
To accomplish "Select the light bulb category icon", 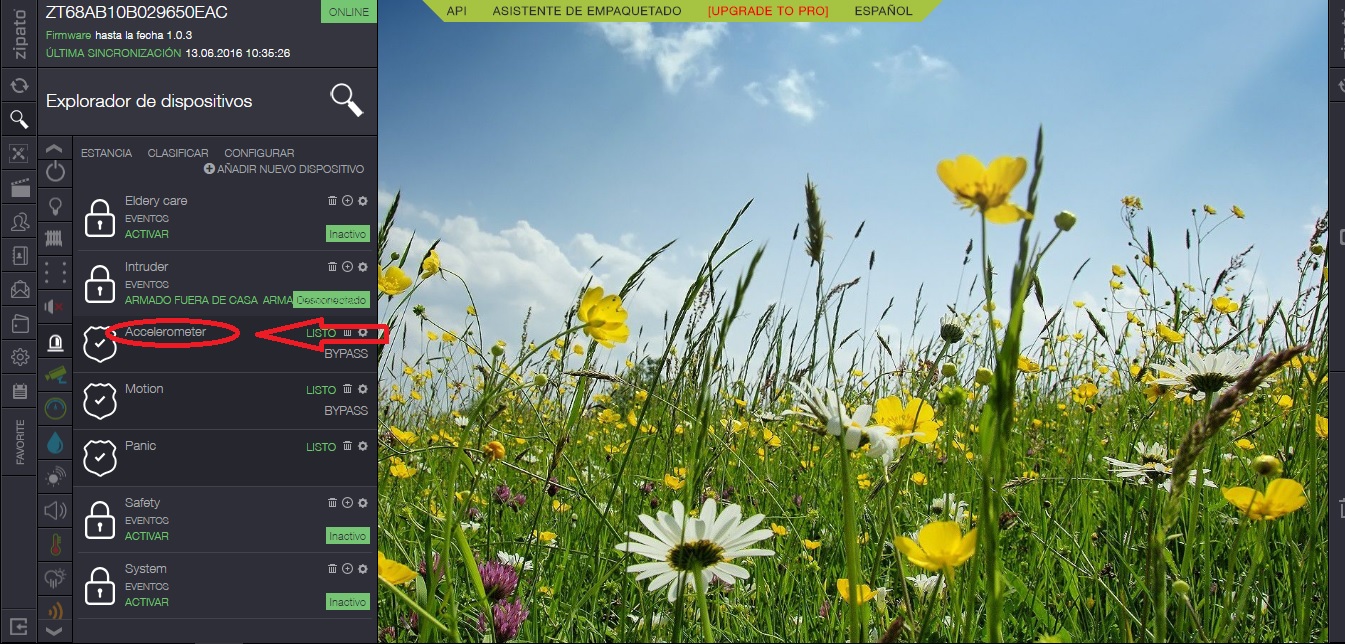I will pos(55,205).
